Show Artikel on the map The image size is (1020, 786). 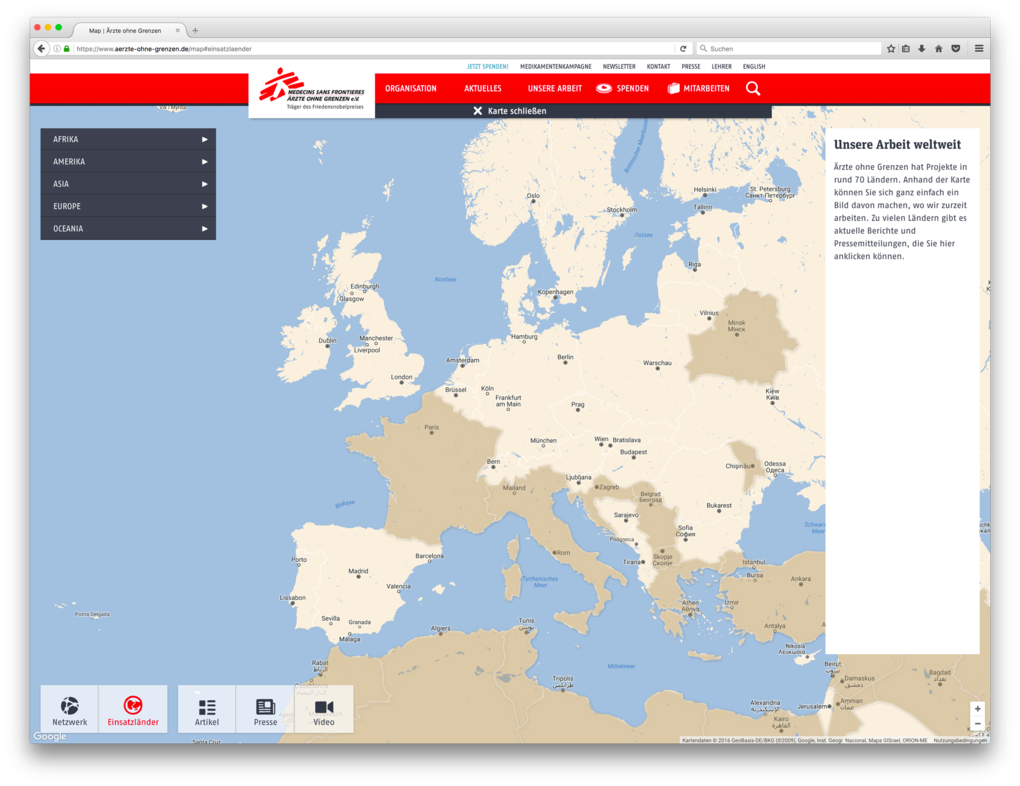(x=207, y=710)
